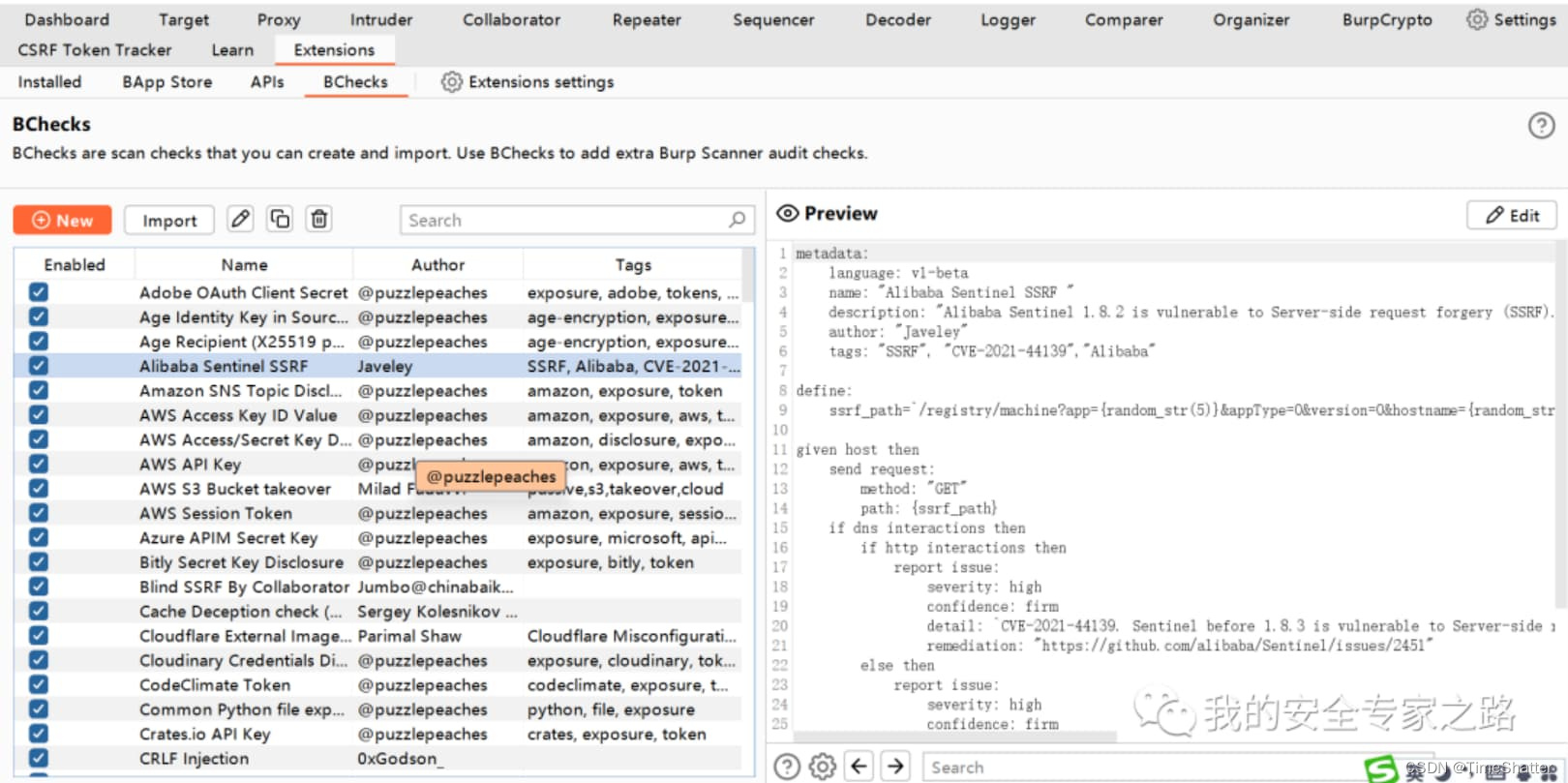Uncheck Adobe OAuth Client Secret checkbox
Screen dimensions: 1568x783
39,292
